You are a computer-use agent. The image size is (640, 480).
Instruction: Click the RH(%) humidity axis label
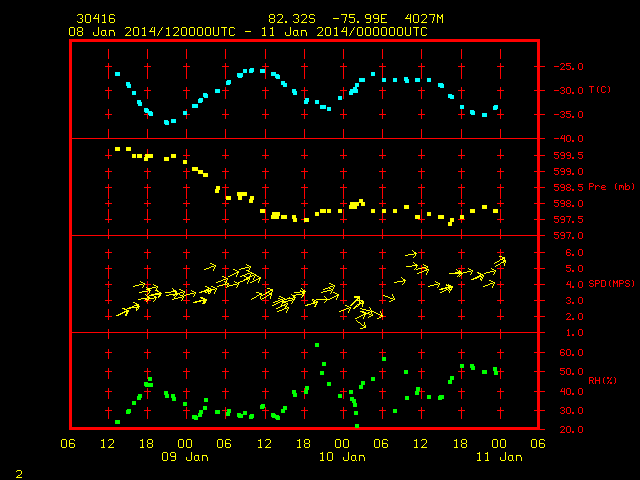(602, 380)
